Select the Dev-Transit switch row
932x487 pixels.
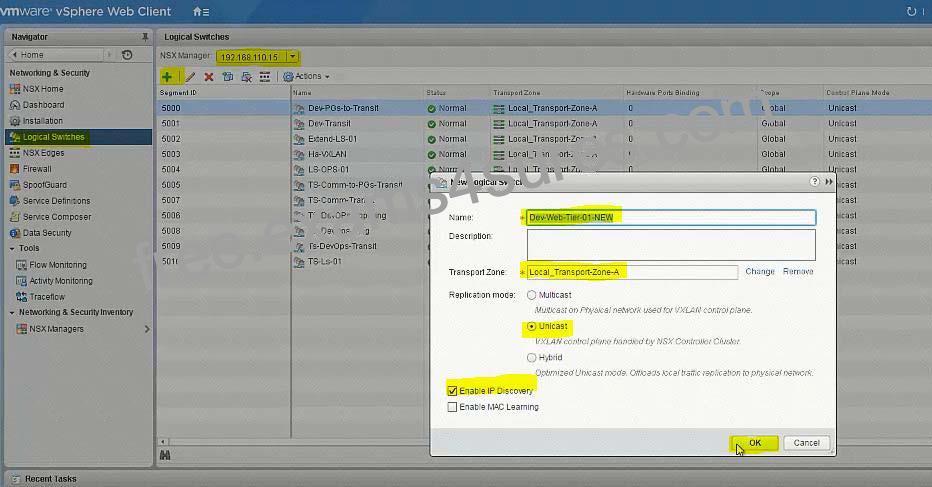[x=543, y=124]
